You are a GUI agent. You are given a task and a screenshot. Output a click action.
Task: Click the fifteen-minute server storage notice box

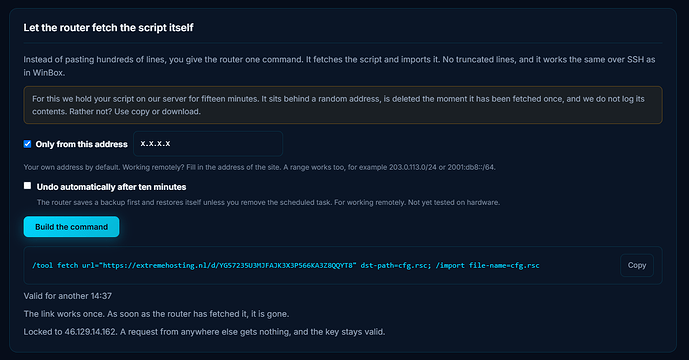click(343, 105)
